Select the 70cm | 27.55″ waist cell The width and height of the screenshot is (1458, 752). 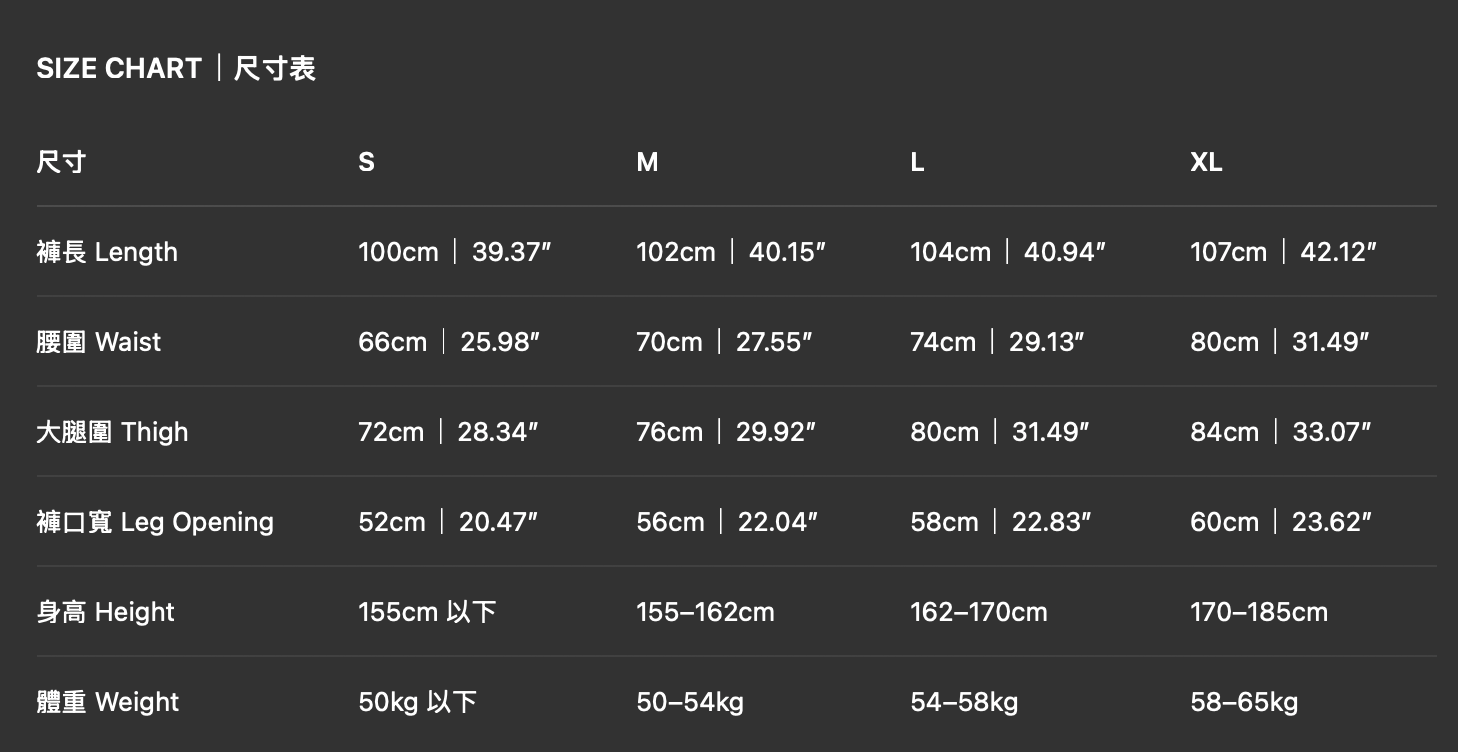pos(724,342)
